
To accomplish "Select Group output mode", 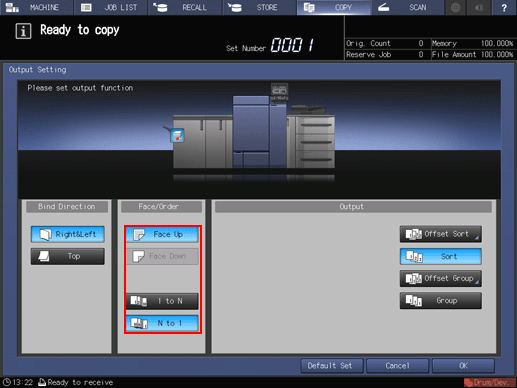I will (x=441, y=301).
